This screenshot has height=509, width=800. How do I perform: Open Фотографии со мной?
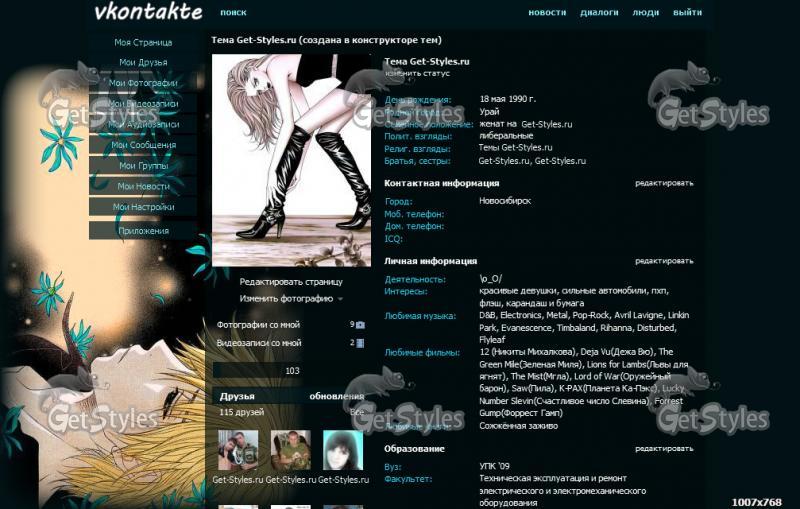[258, 325]
